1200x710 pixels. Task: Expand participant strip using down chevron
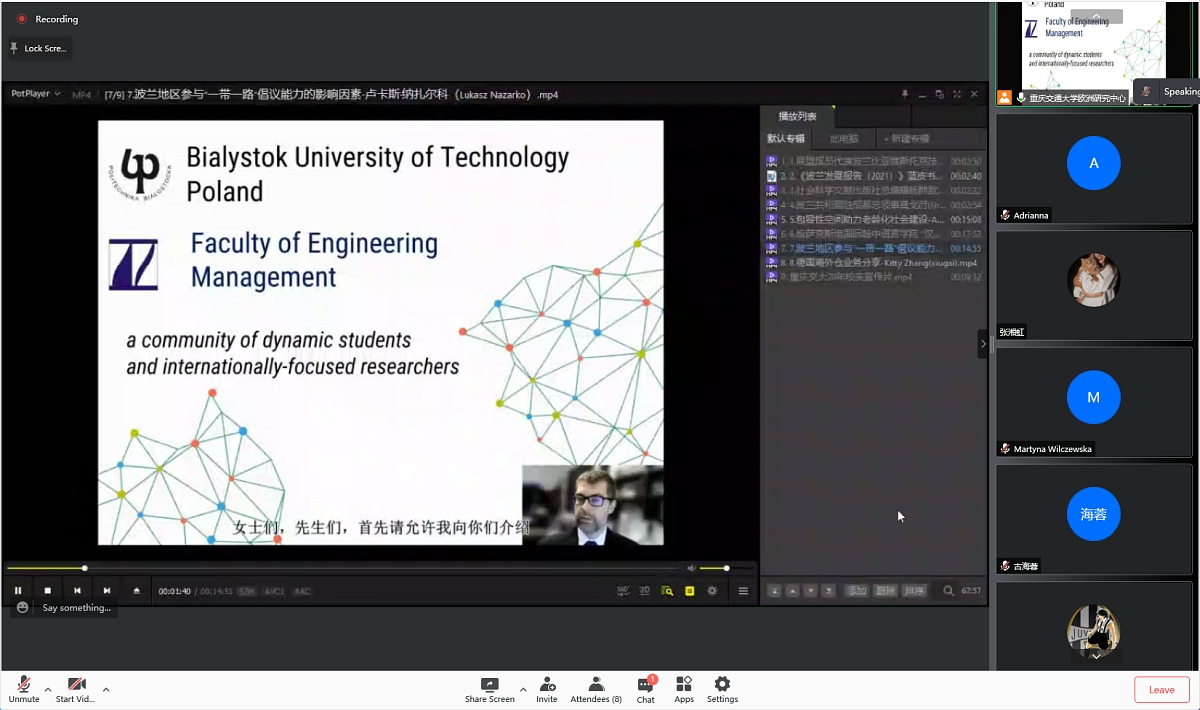point(1096,656)
